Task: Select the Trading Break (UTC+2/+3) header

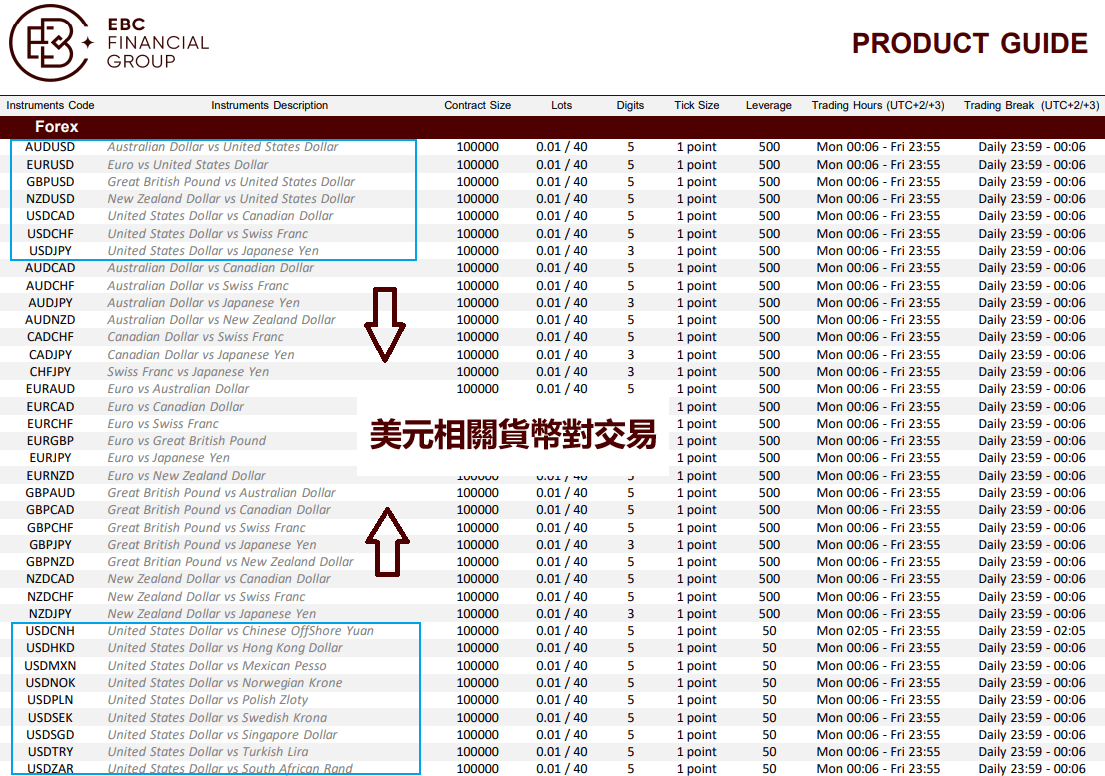Action: [x=1031, y=105]
